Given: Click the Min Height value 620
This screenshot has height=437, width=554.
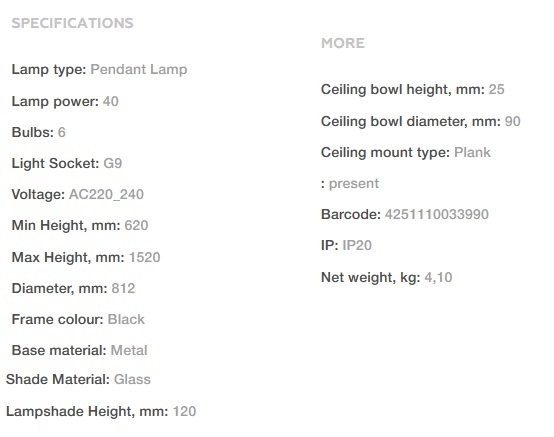Looking at the screenshot, I should tap(136, 225).
